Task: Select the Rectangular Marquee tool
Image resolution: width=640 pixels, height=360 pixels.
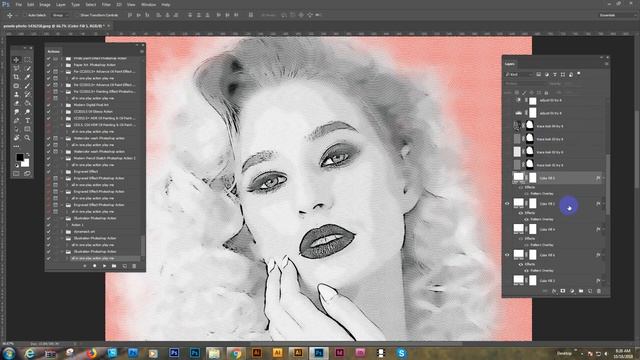Action: tap(27, 60)
